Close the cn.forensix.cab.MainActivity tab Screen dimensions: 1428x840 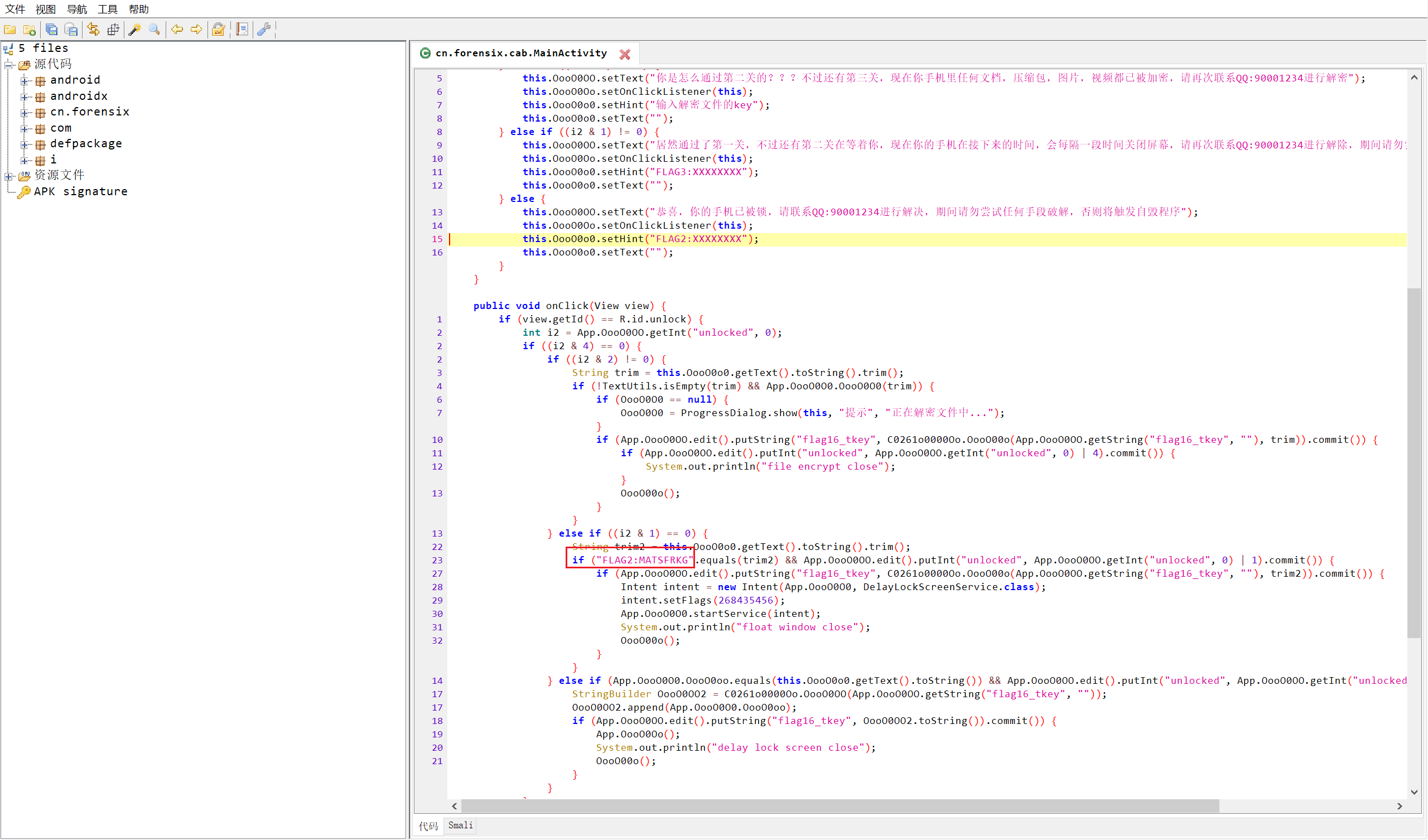pyautogui.click(x=624, y=54)
